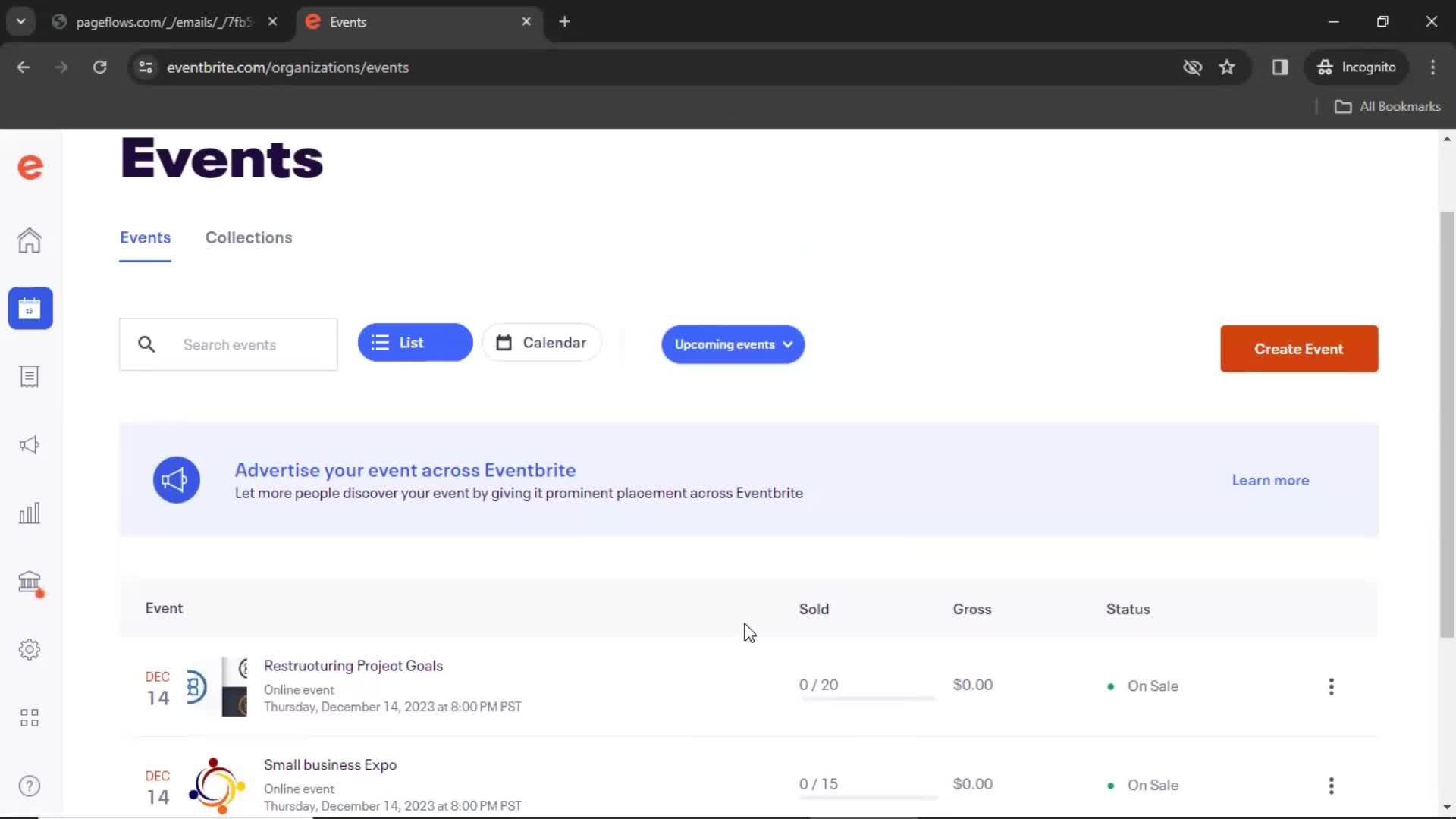Click the Create Event button
The image size is (1456, 819).
1299,349
